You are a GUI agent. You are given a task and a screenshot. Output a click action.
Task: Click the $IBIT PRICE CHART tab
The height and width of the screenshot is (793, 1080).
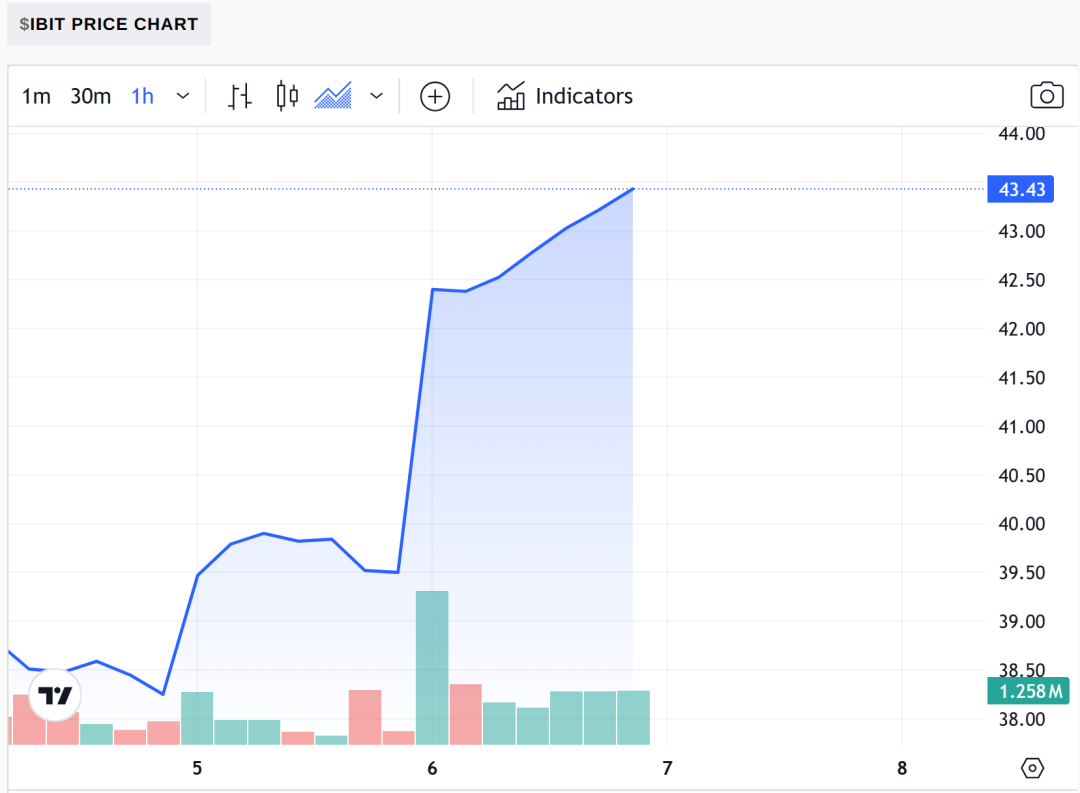pos(109,24)
